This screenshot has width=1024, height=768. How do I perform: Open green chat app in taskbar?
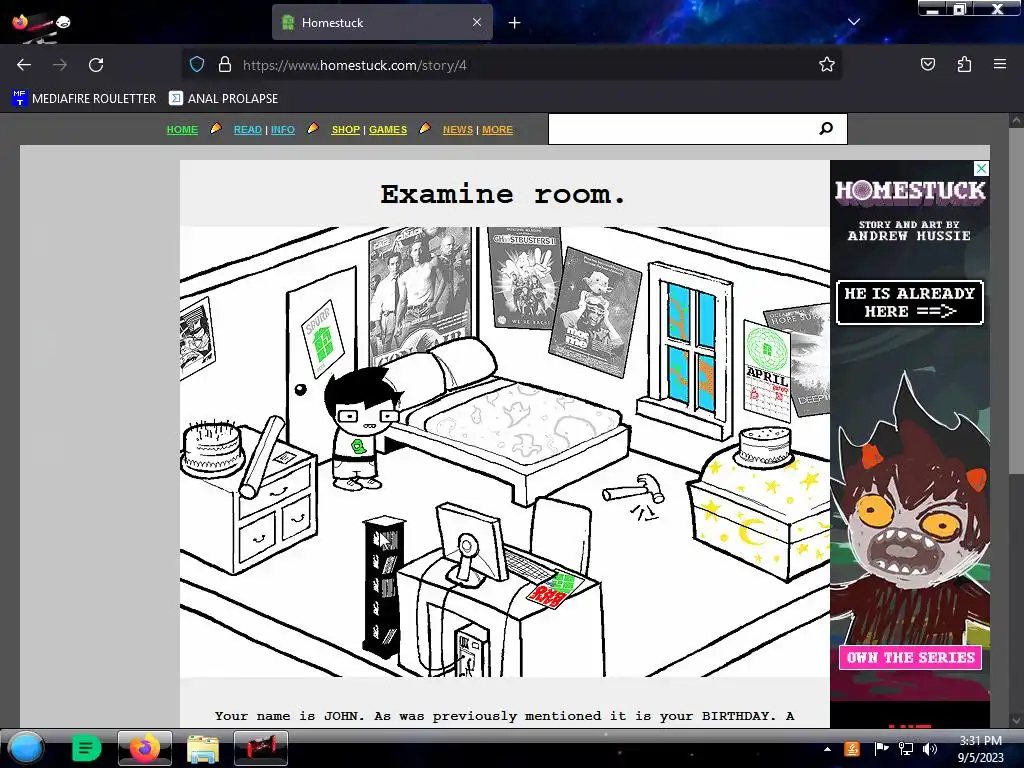86,748
